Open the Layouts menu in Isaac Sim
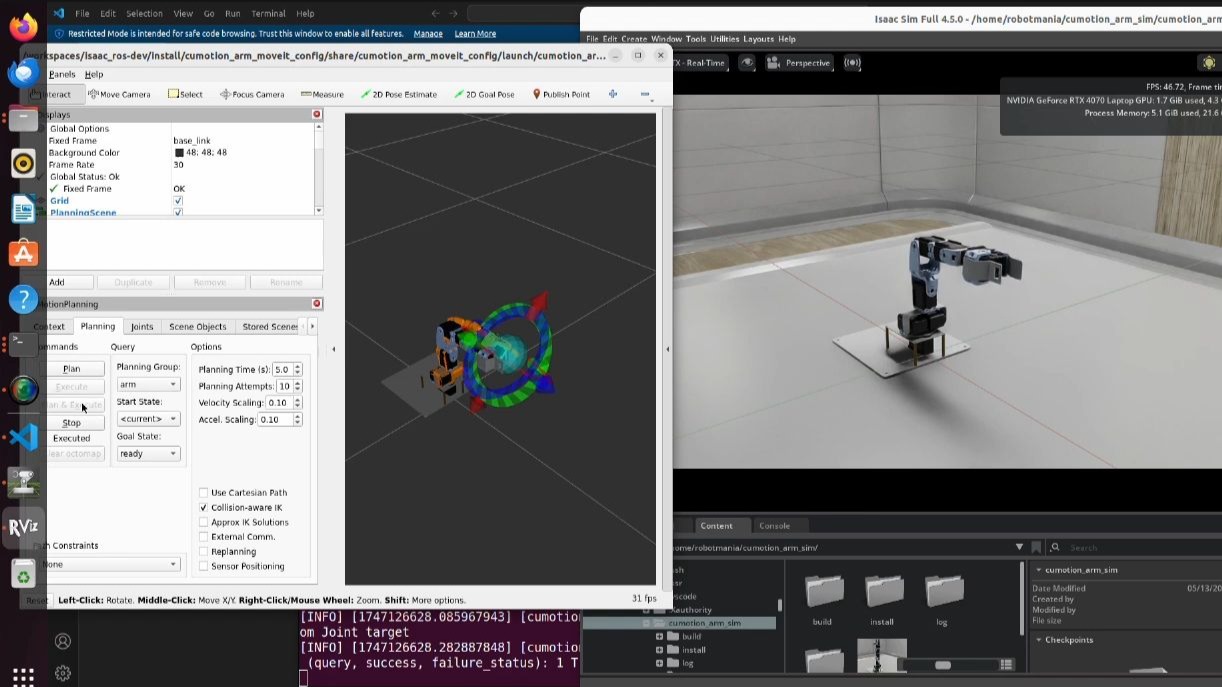1222x687 pixels. 759,39
